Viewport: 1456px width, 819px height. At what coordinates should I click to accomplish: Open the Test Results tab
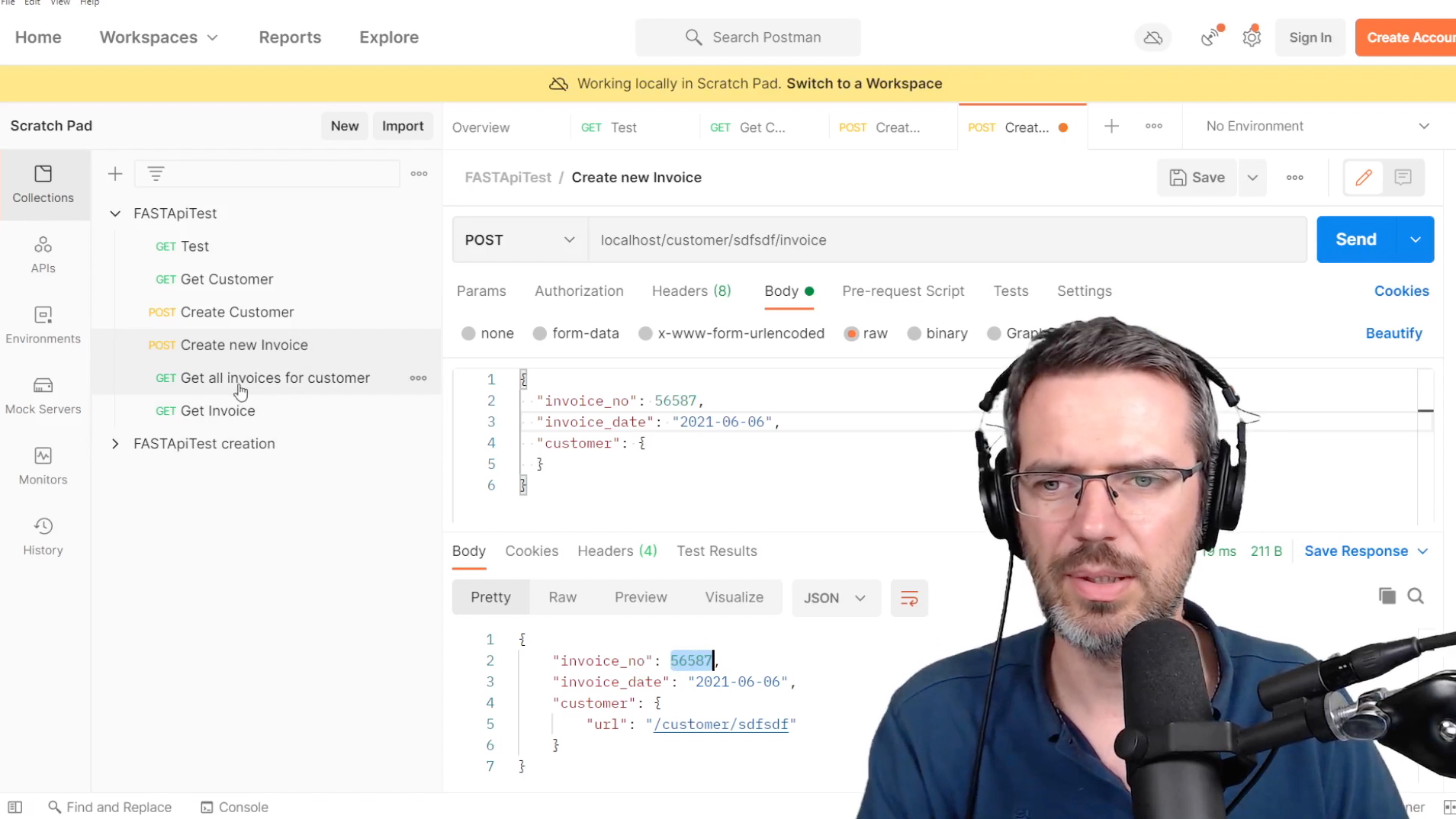[x=717, y=551]
